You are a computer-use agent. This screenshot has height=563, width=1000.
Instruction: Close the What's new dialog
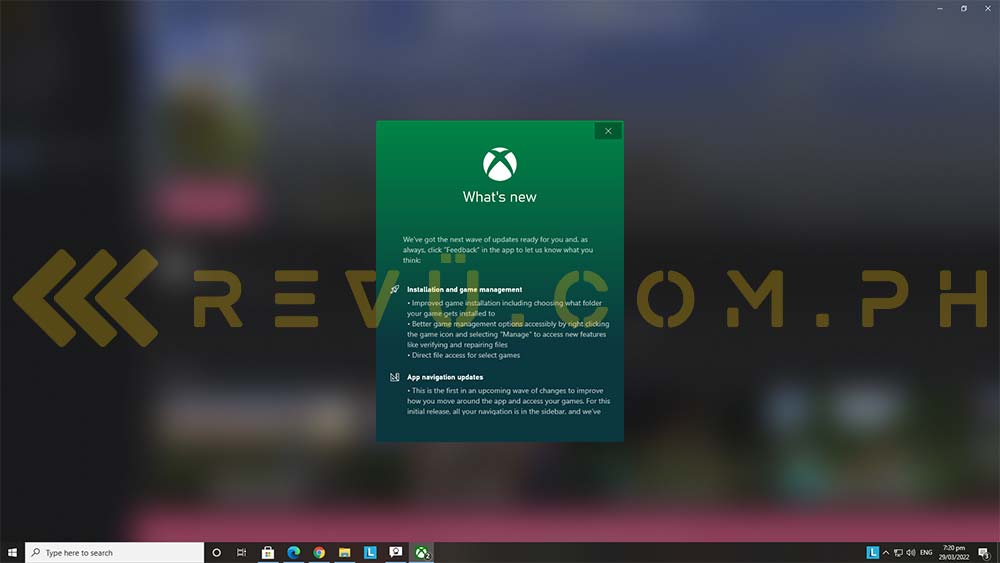tap(608, 131)
